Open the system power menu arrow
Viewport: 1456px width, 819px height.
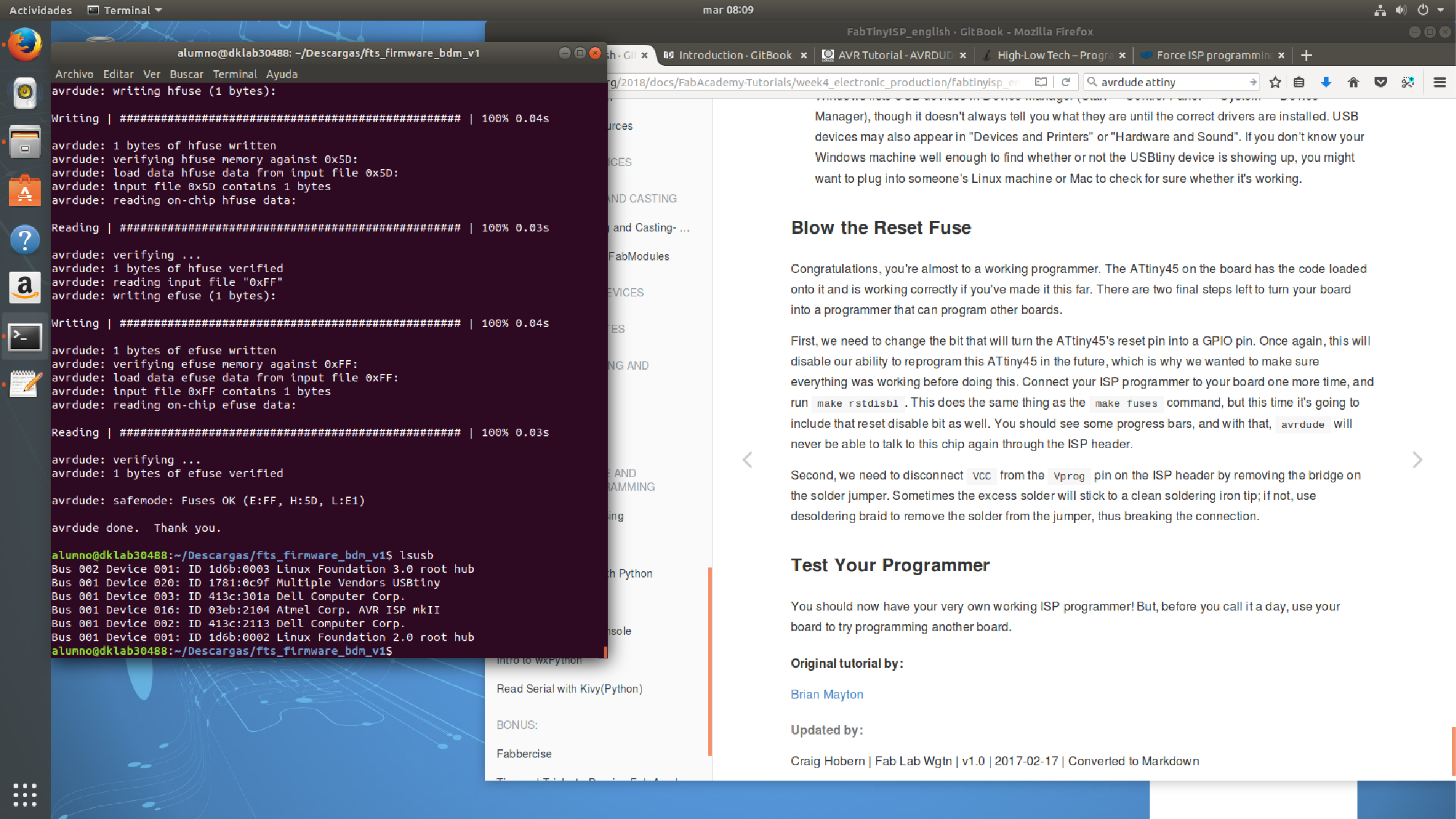point(1441,10)
